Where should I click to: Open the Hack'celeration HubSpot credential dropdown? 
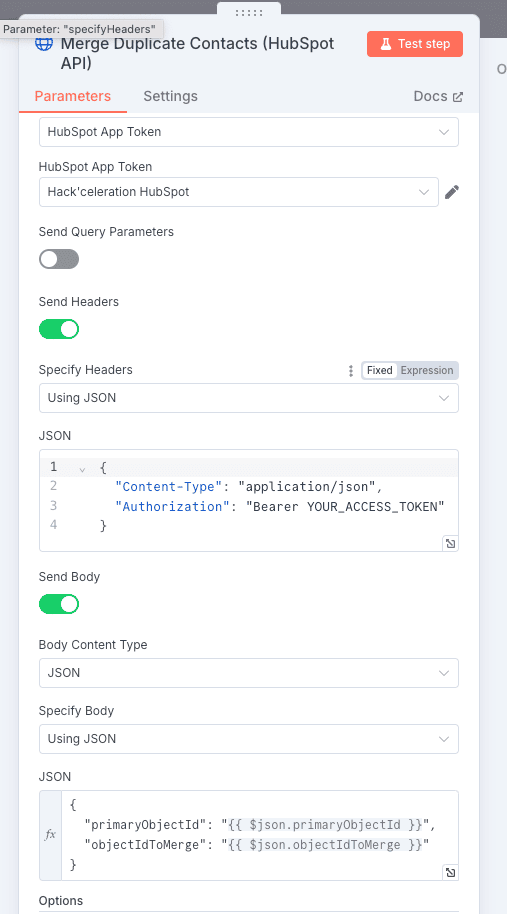point(239,192)
